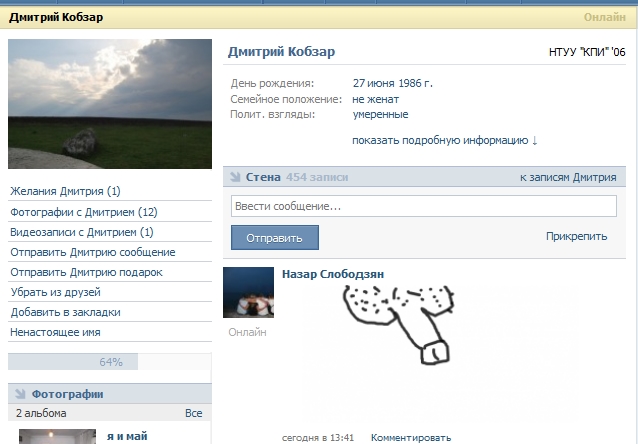Screen dimensions: 638x444
Task: Open Дмитрий Кобзар's profile photo
Action: (110, 104)
